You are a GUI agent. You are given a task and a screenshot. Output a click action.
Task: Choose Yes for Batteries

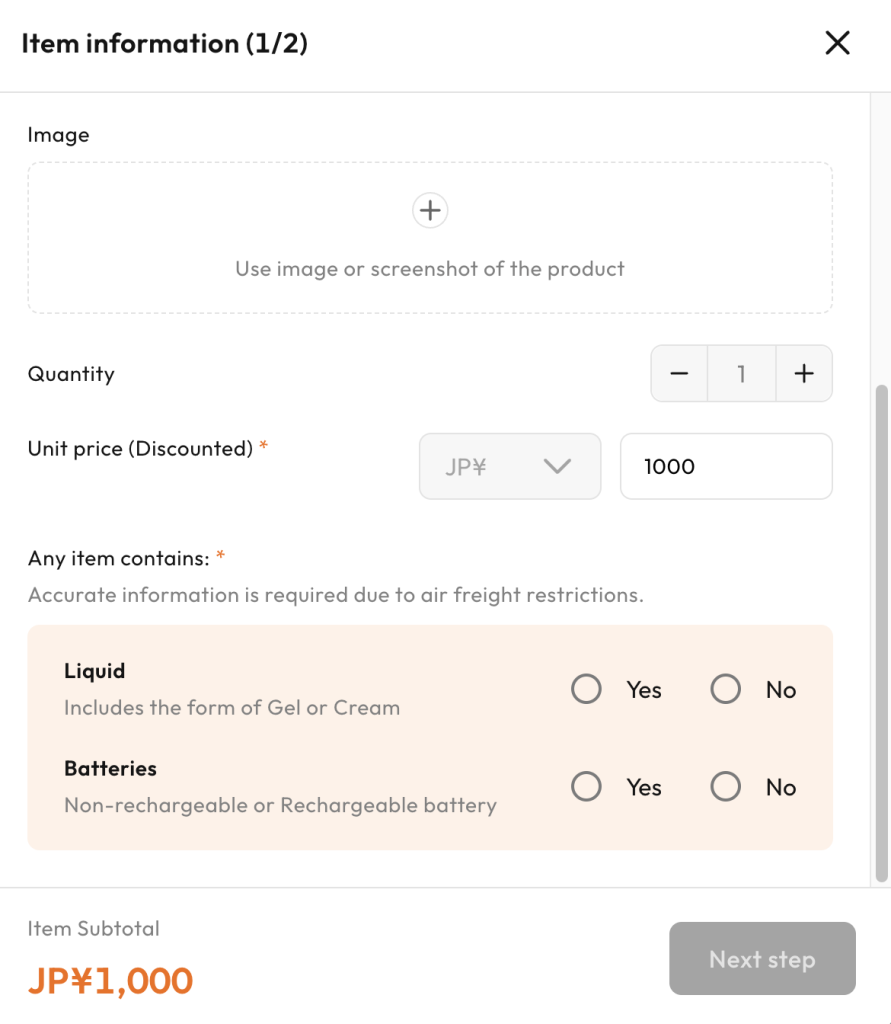point(586,788)
